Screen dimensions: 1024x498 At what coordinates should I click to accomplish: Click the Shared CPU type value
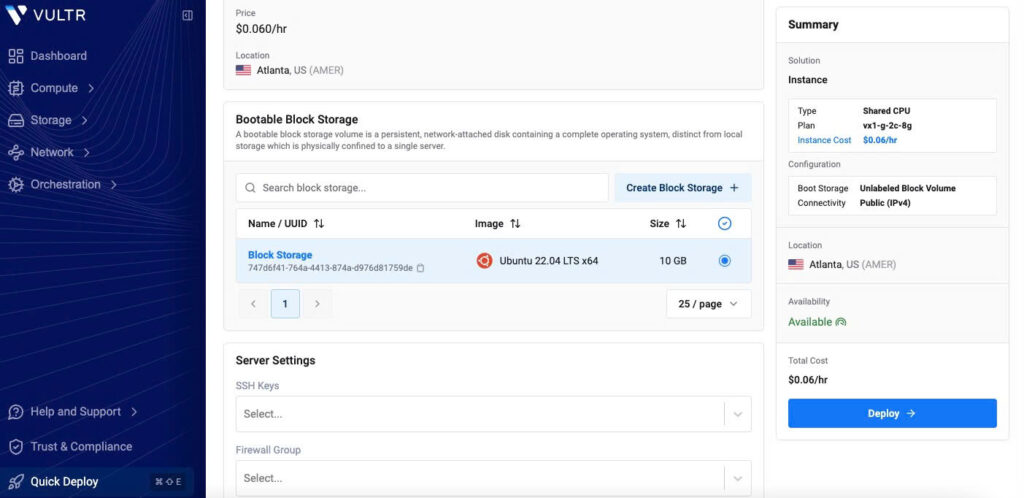coord(886,111)
